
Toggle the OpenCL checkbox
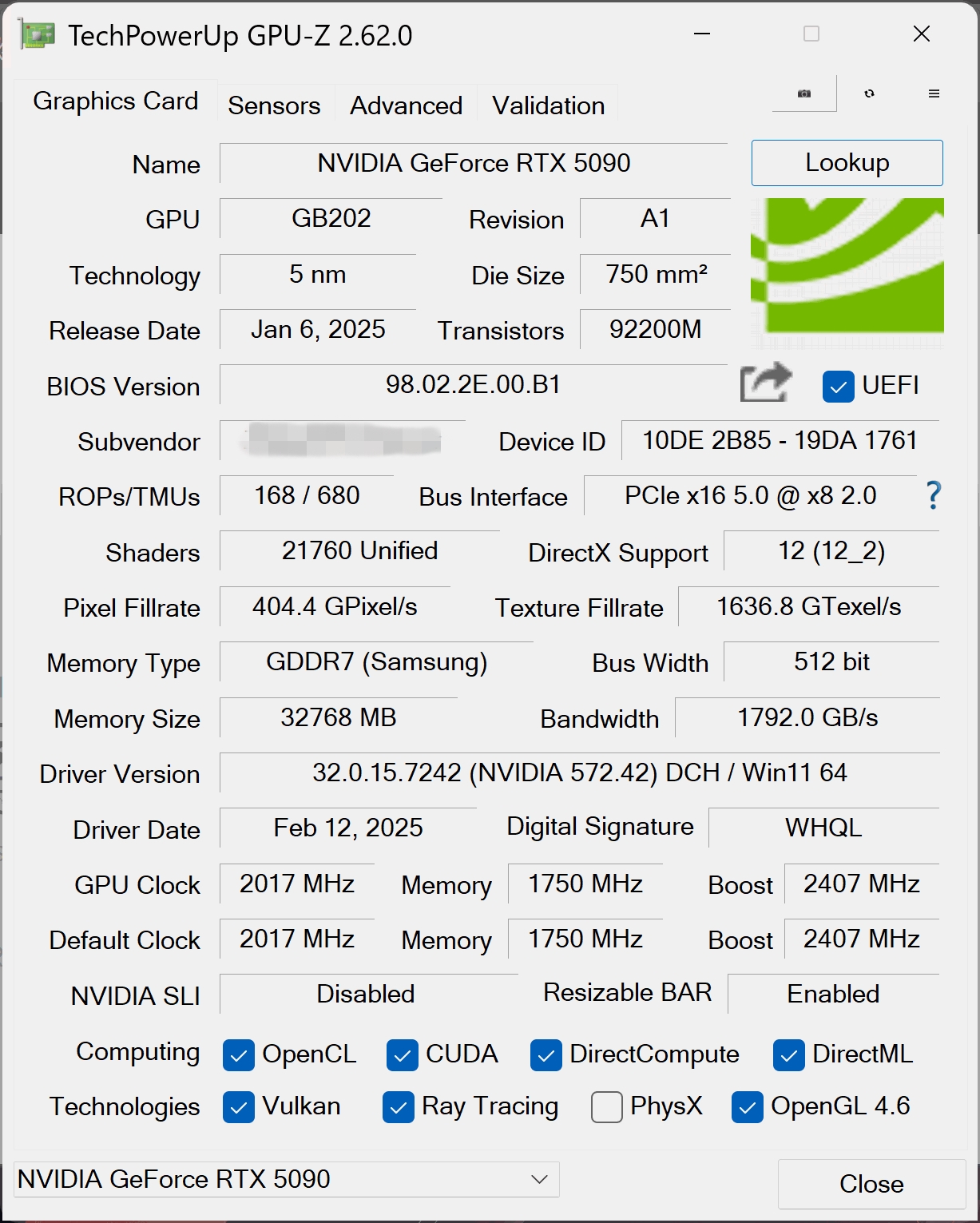[x=239, y=1055]
